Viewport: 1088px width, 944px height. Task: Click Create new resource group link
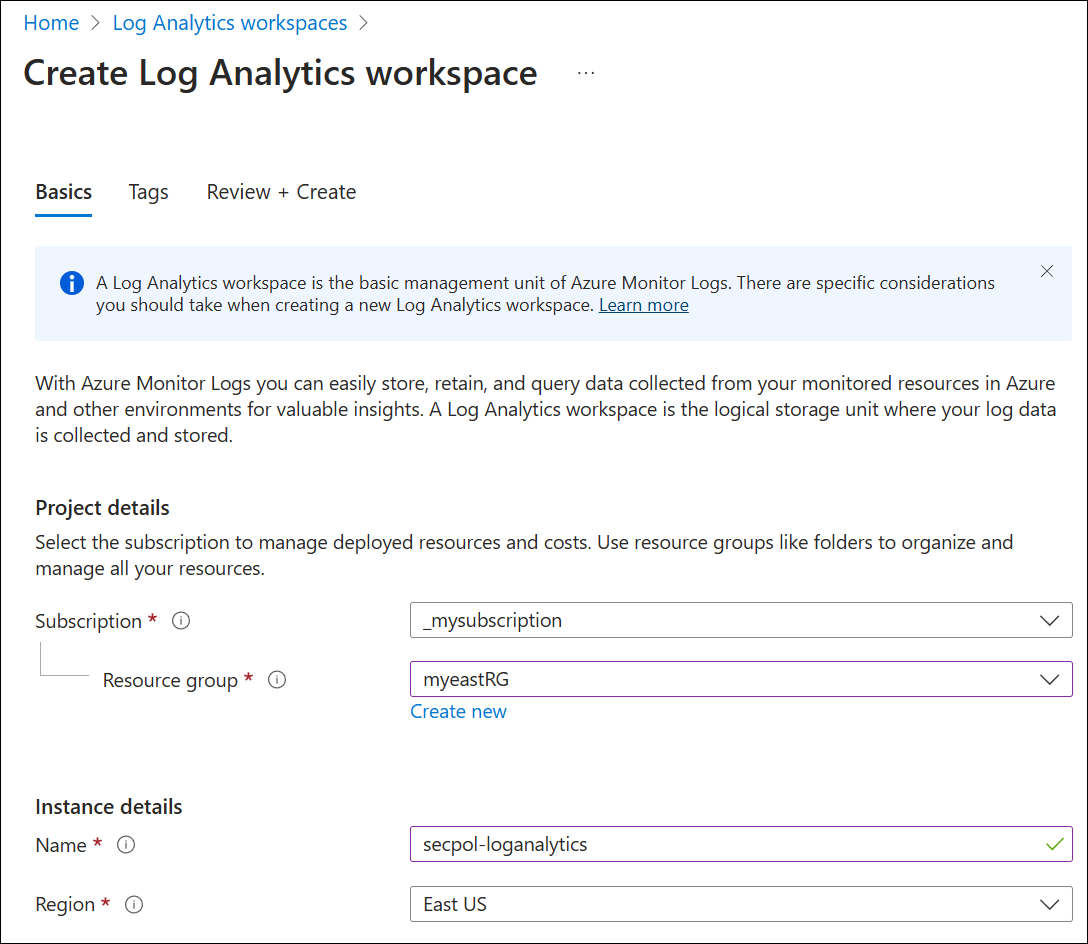[459, 711]
